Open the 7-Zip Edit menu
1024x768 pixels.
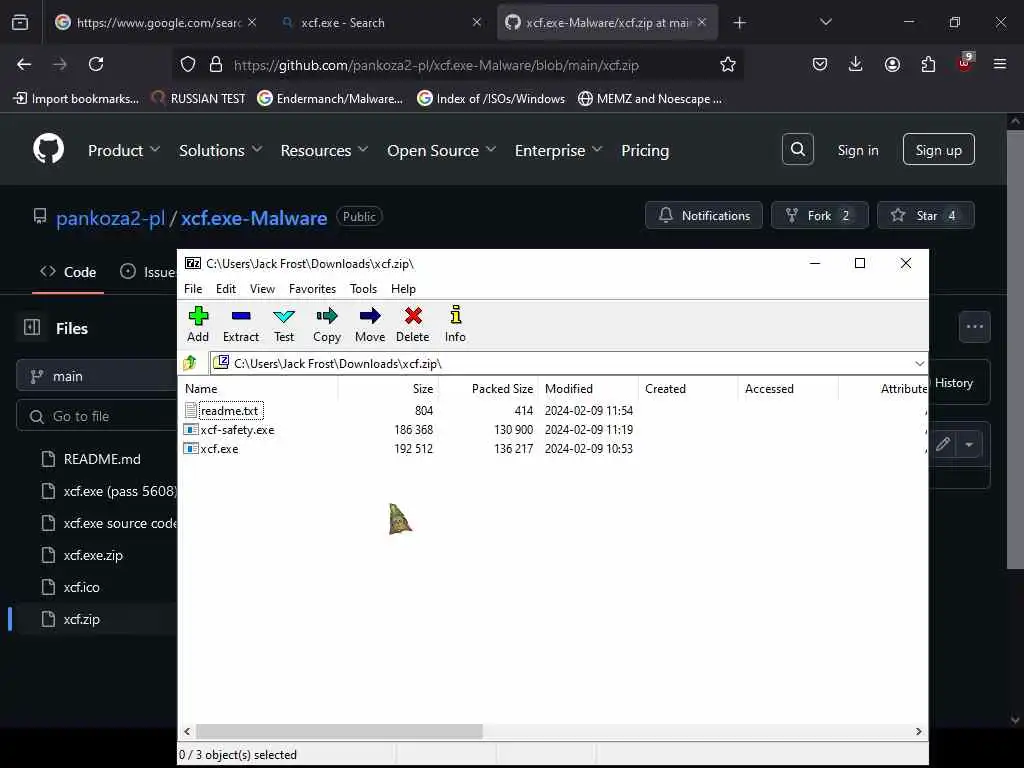(226, 289)
